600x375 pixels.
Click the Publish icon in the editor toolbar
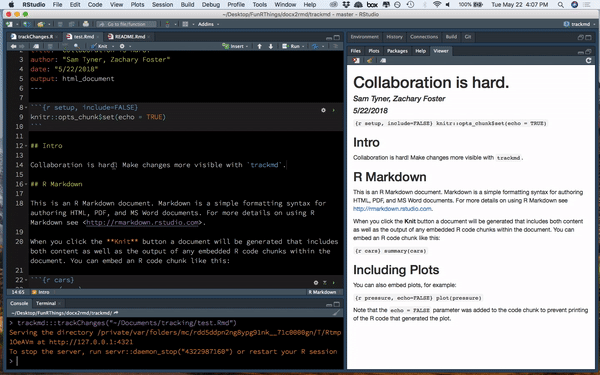point(315,46)
